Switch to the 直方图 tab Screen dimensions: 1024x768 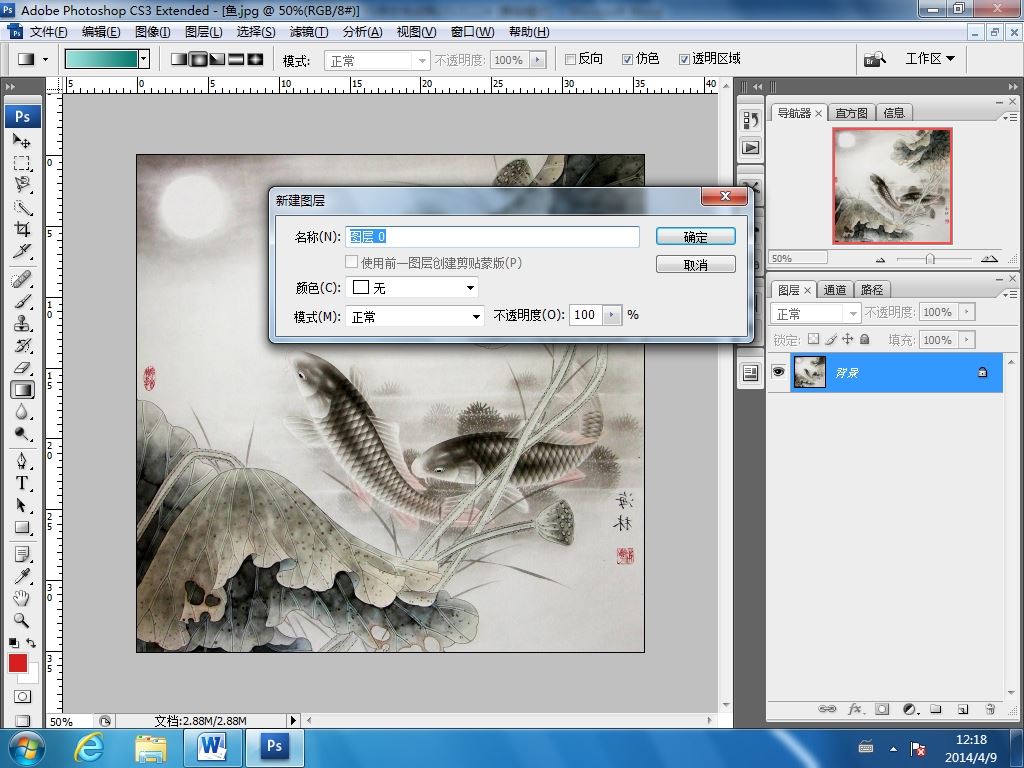pos(852,113)
